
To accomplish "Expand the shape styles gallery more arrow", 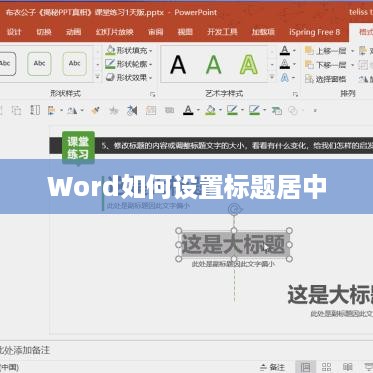I will click(98, 77).
